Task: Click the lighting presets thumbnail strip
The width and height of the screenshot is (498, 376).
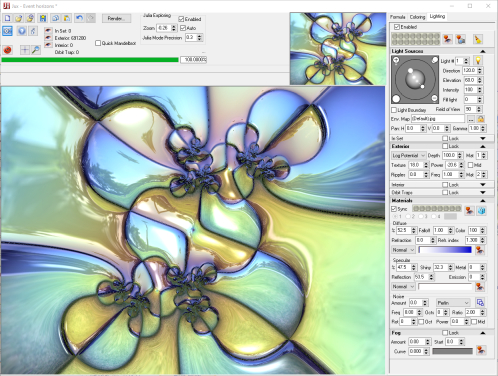Action: pos(416,39)
